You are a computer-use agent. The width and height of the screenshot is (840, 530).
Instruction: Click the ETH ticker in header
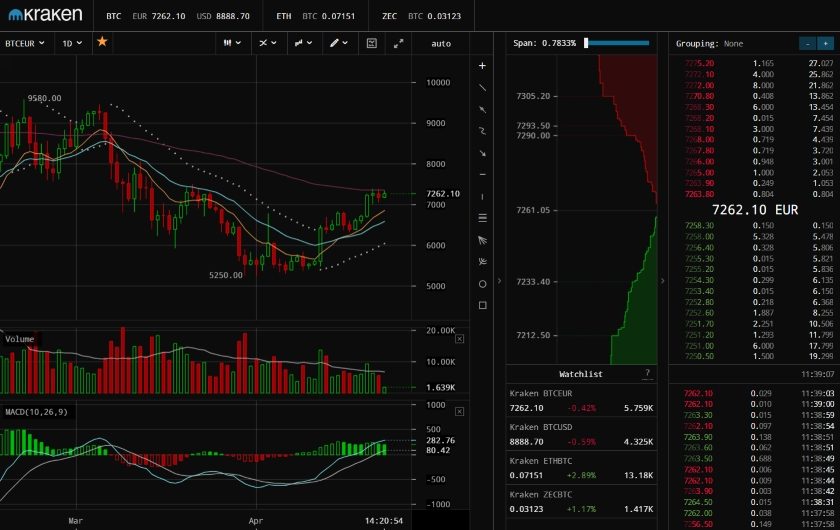284,16
